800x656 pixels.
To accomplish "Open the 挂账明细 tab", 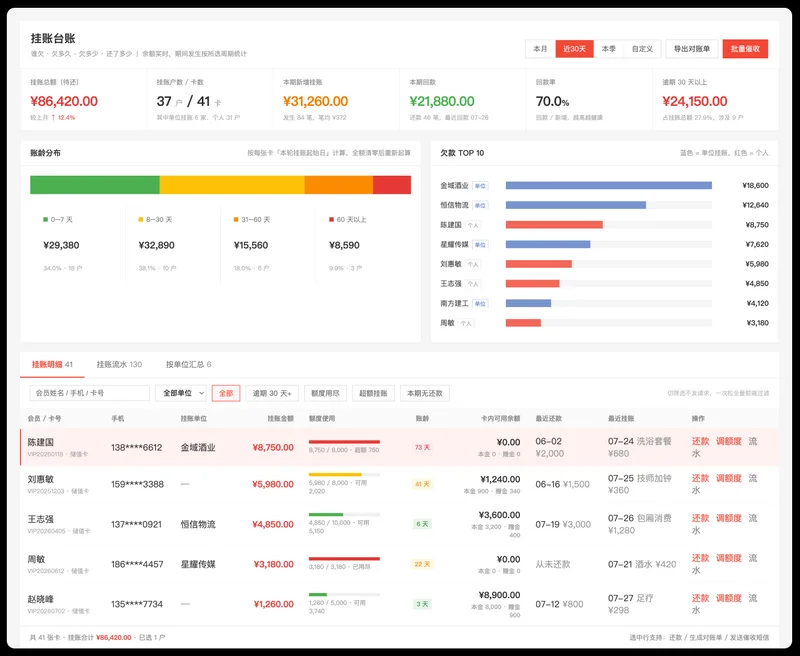I will point(52,364).
